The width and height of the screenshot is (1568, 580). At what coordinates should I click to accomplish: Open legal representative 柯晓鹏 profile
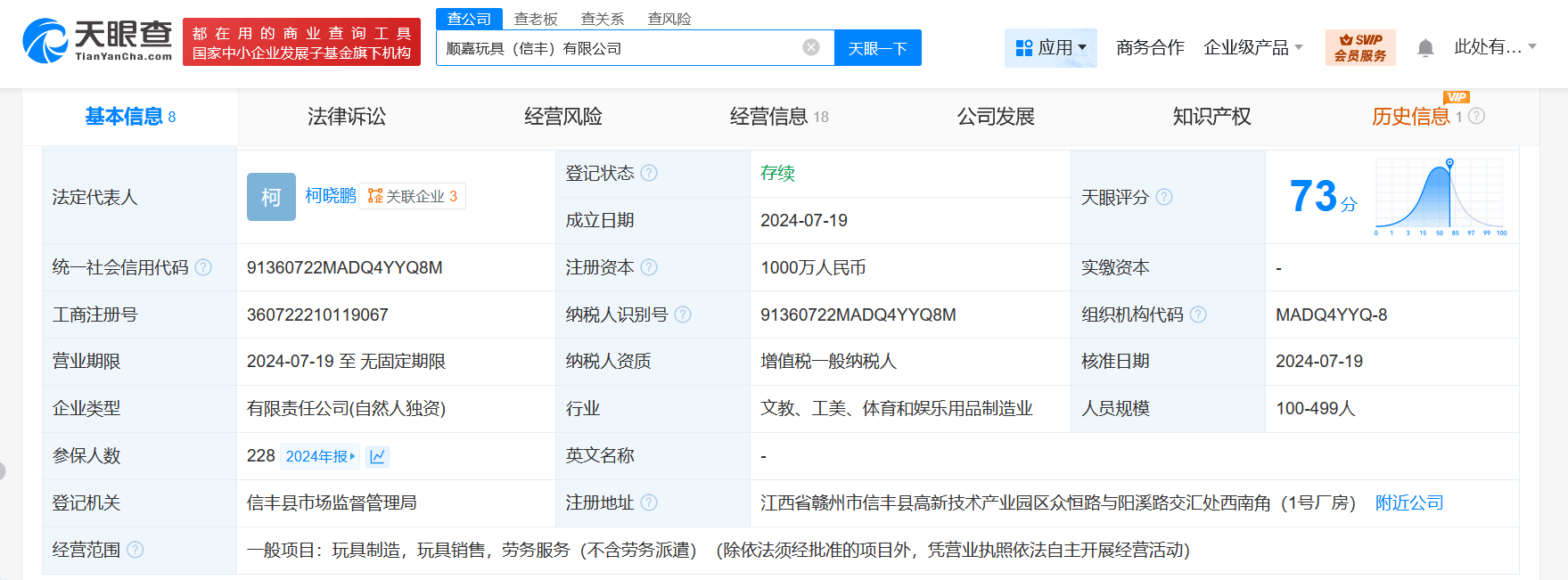(x=331, y=196)
